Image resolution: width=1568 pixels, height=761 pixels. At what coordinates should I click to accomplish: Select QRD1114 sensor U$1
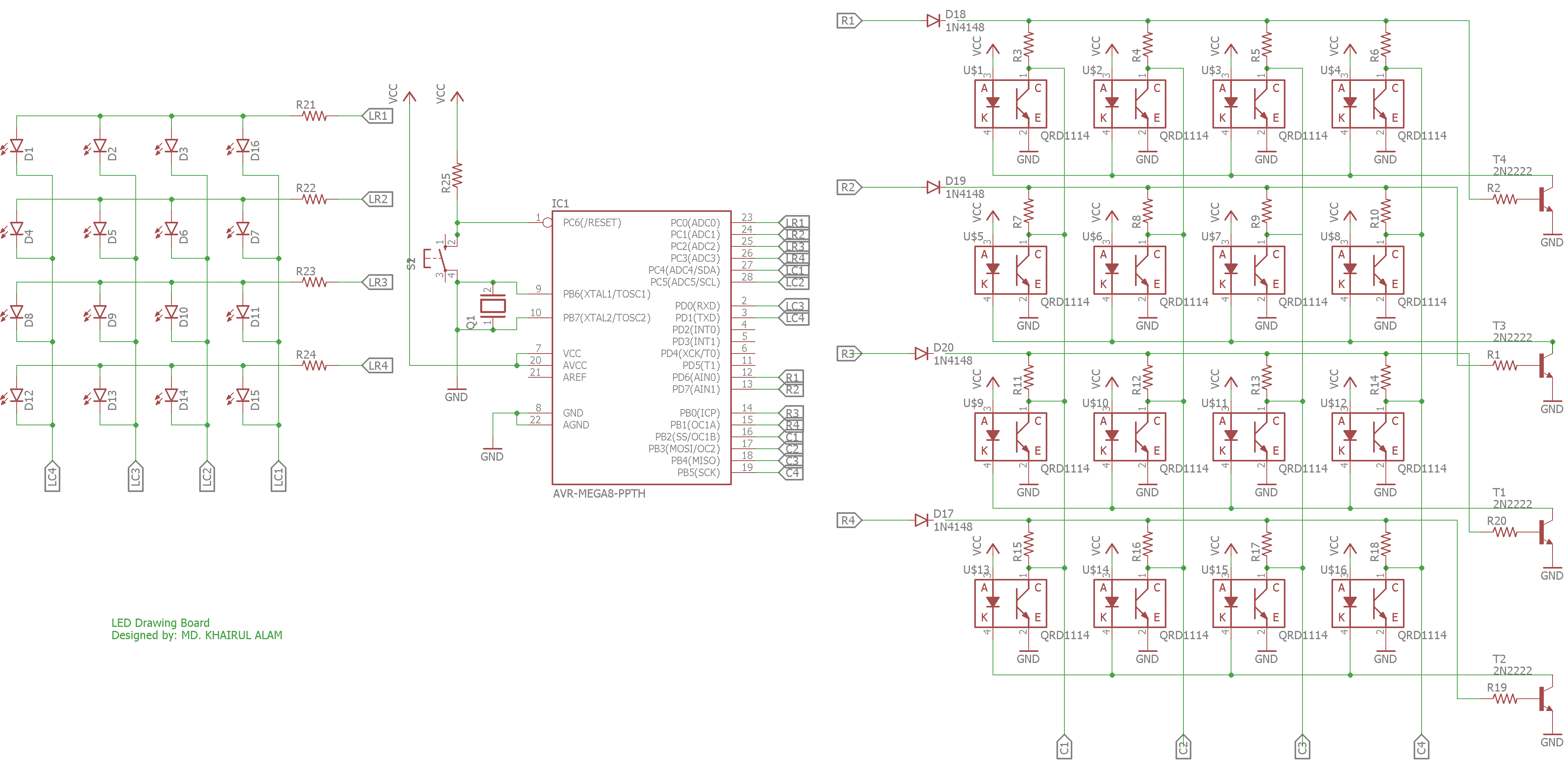click(1010, 104)
